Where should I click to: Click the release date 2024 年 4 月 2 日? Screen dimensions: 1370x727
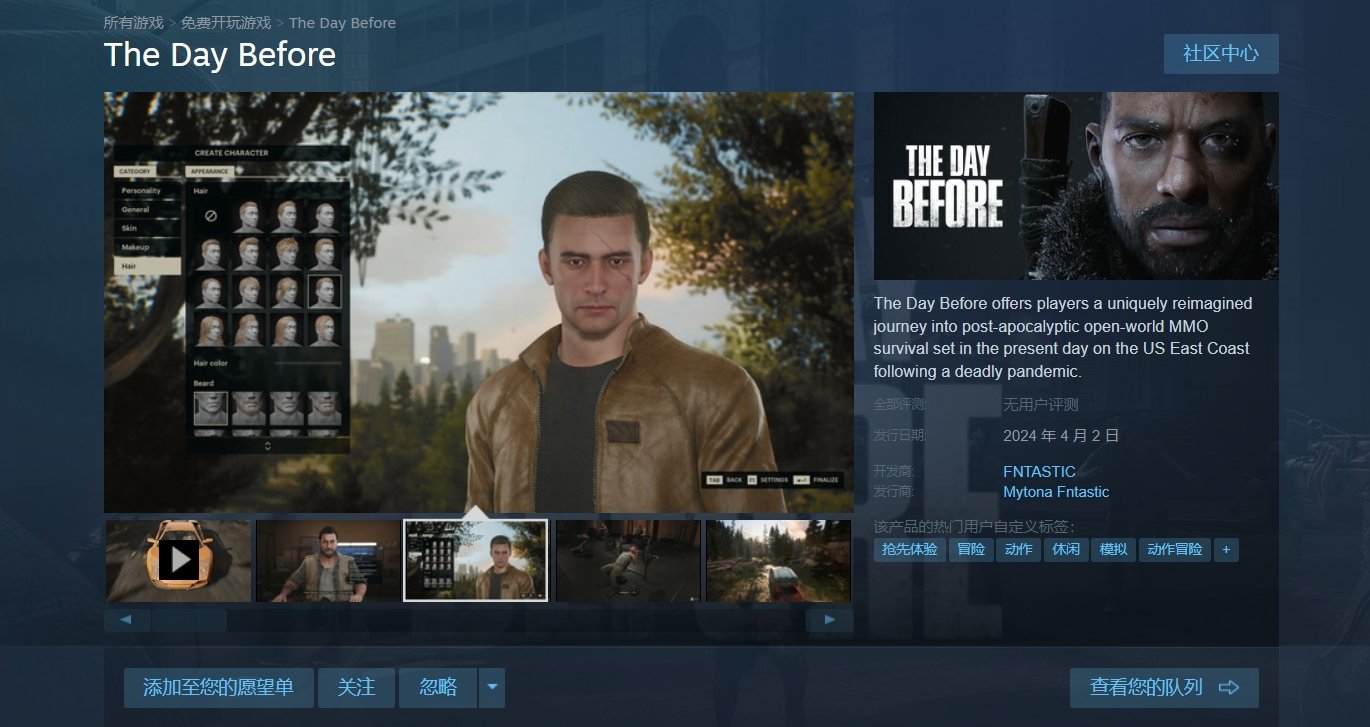pos(1061,436)
